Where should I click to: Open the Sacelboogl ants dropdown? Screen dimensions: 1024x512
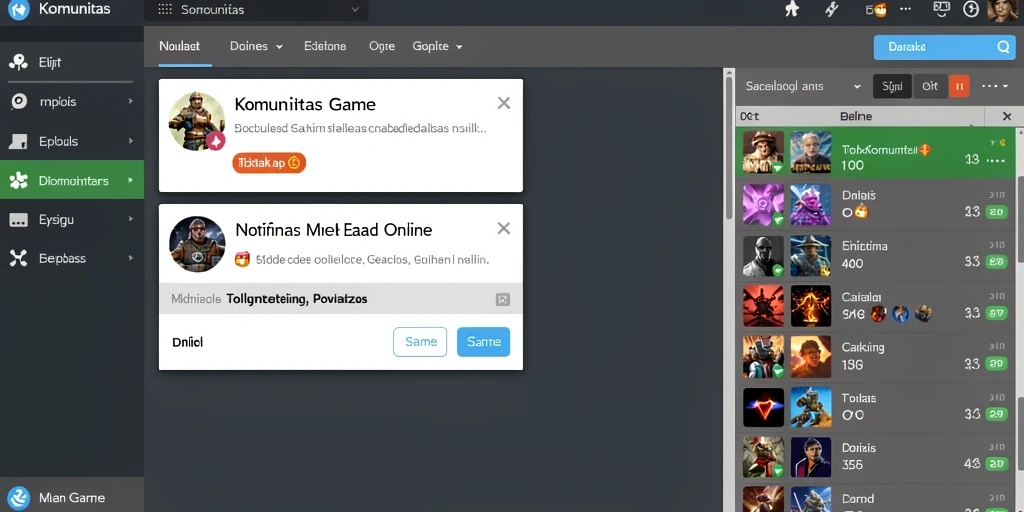pyautogui.click(x=803, y=86)
